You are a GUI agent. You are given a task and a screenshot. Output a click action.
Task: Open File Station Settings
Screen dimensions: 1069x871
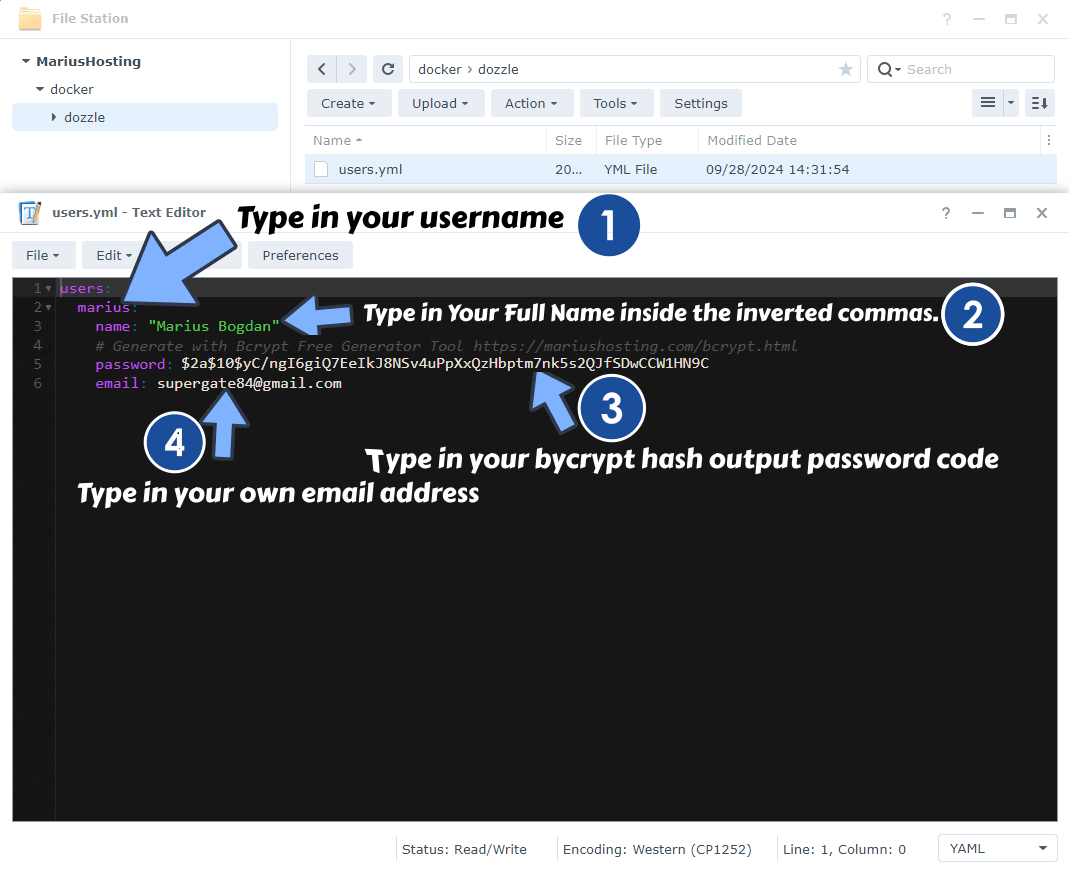pos(701,103)
